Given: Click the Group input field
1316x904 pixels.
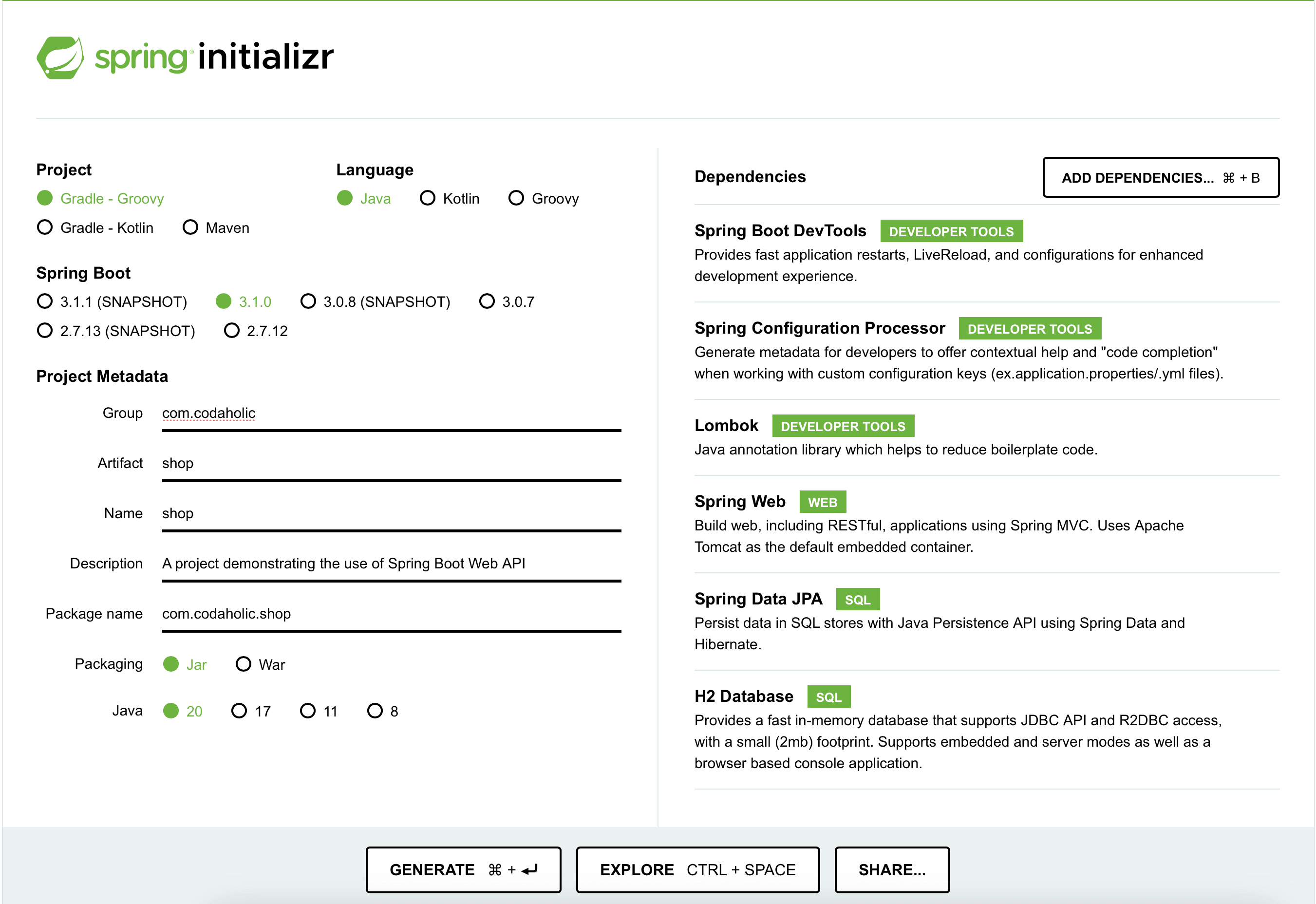Looking at the screenshot, I should tap(391, 414).
